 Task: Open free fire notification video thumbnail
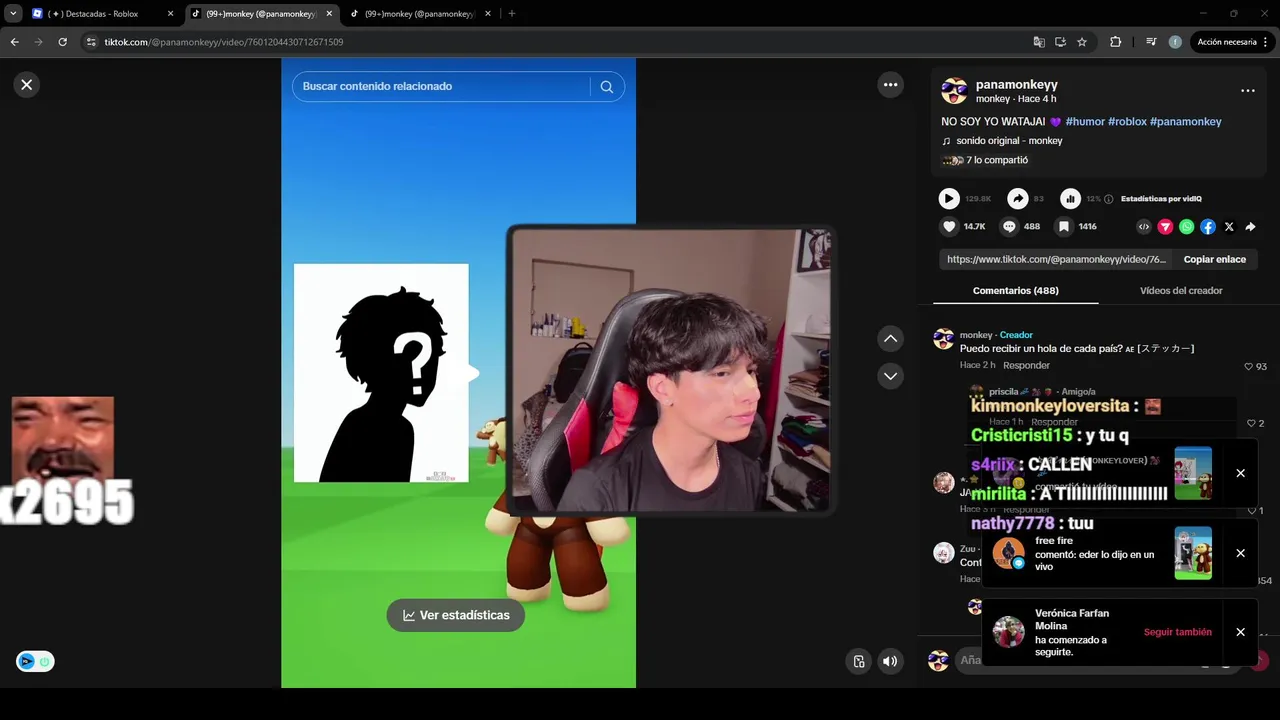[x=1193, y=553]
